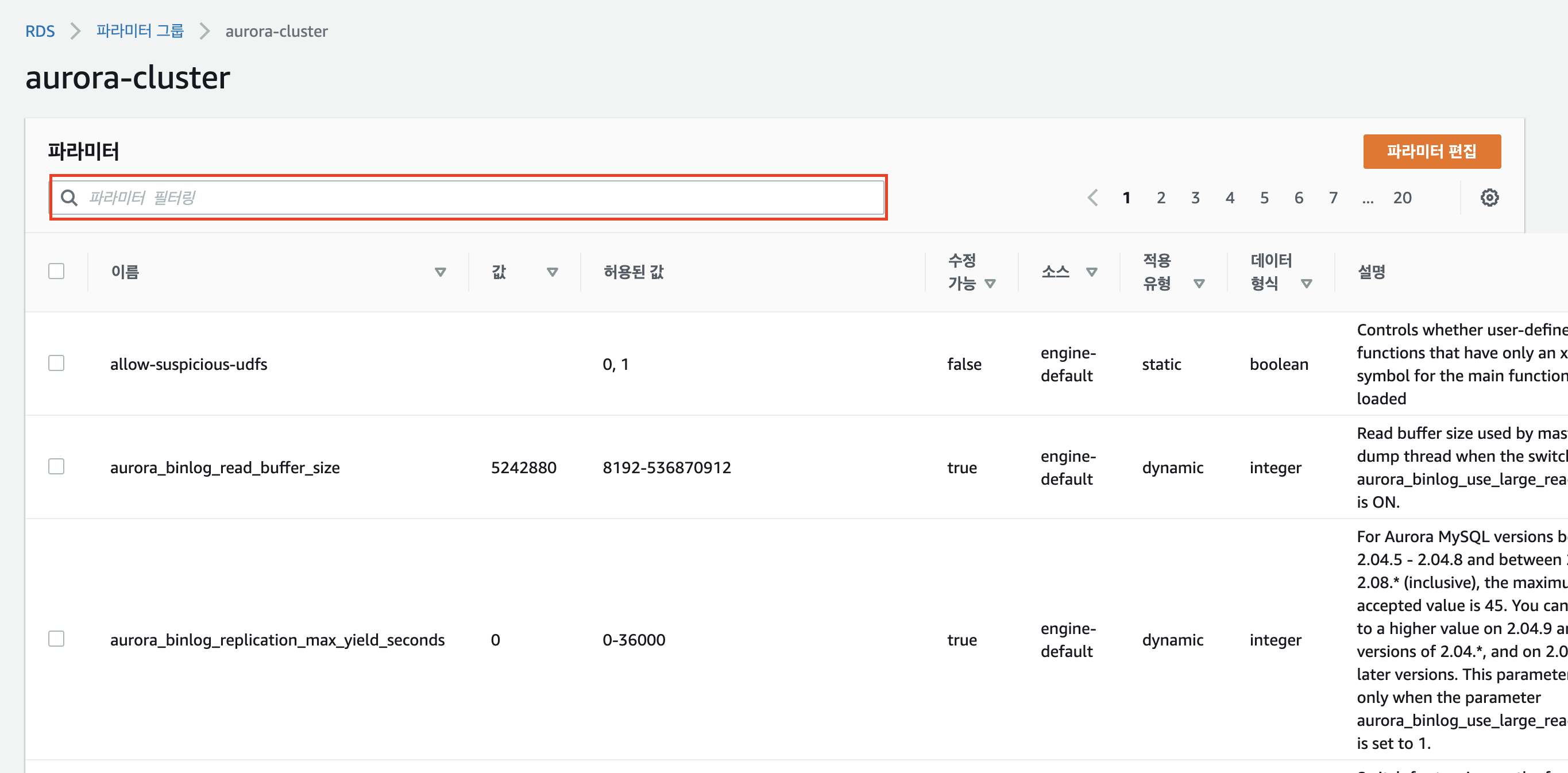Click the 파라미터 편집 button
Viewport: 1568px width, 773px height.
[x=1431, y=152]
